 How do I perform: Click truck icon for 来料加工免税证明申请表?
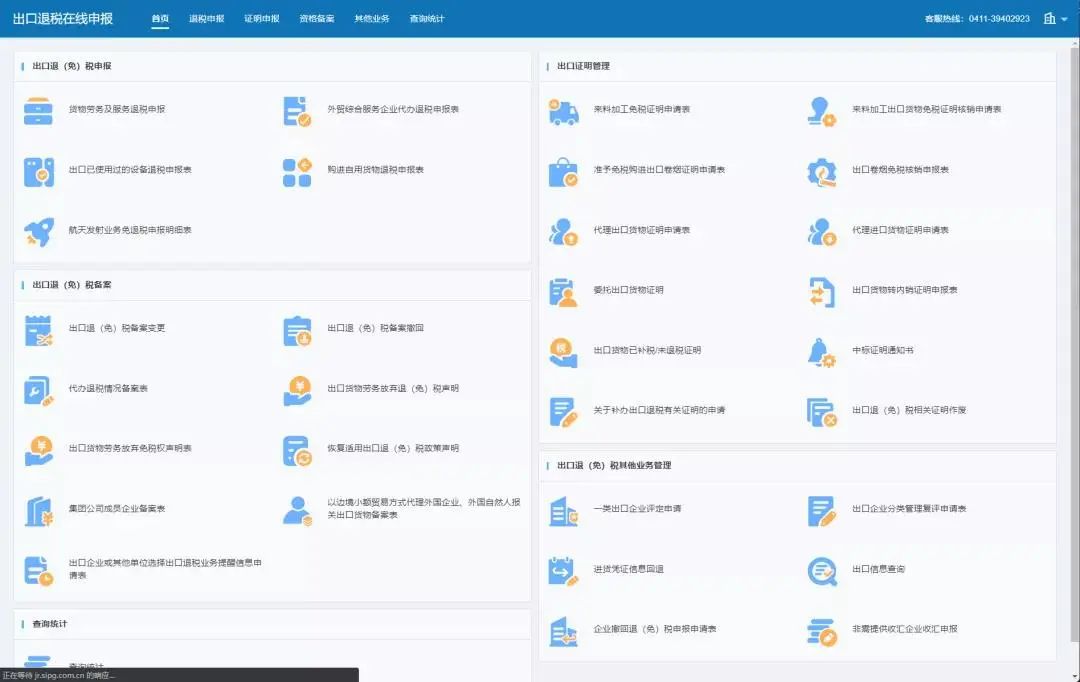coord(563,111)
